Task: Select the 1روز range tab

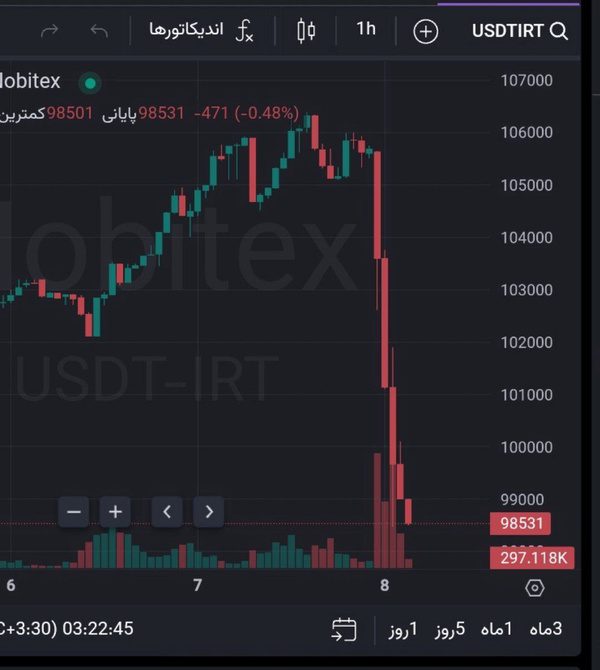Action: pos(403,629)
